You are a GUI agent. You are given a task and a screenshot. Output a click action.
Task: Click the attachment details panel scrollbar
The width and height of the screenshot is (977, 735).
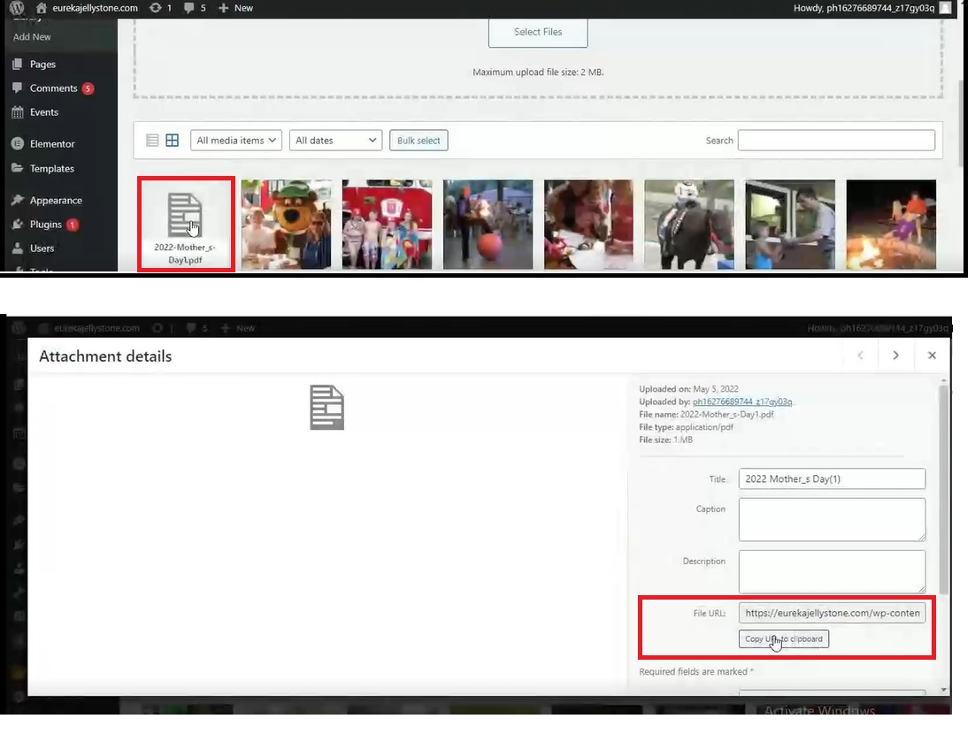[x=943, y=489]
